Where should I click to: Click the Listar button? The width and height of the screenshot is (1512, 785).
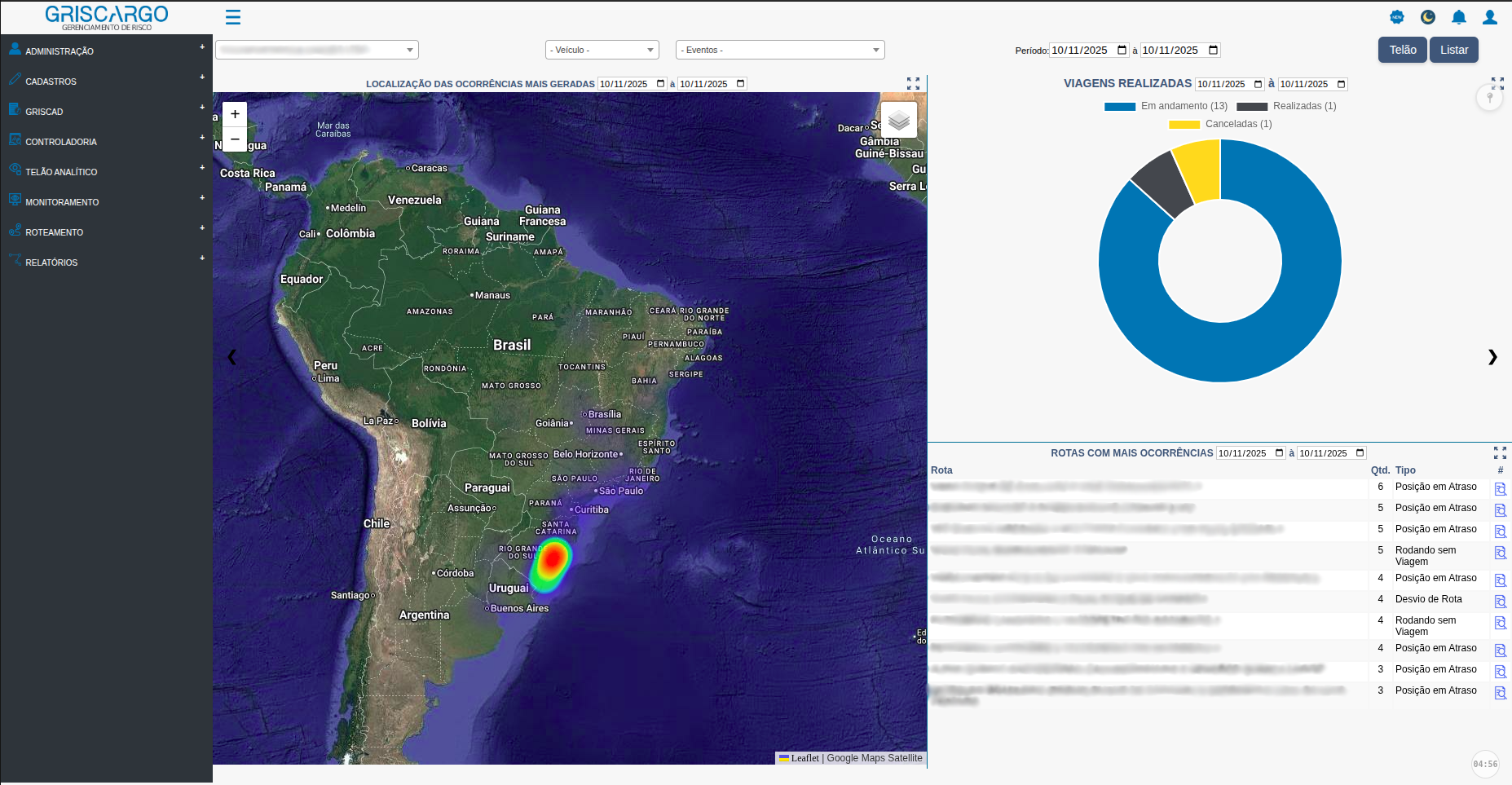(x=1453, y=50)
